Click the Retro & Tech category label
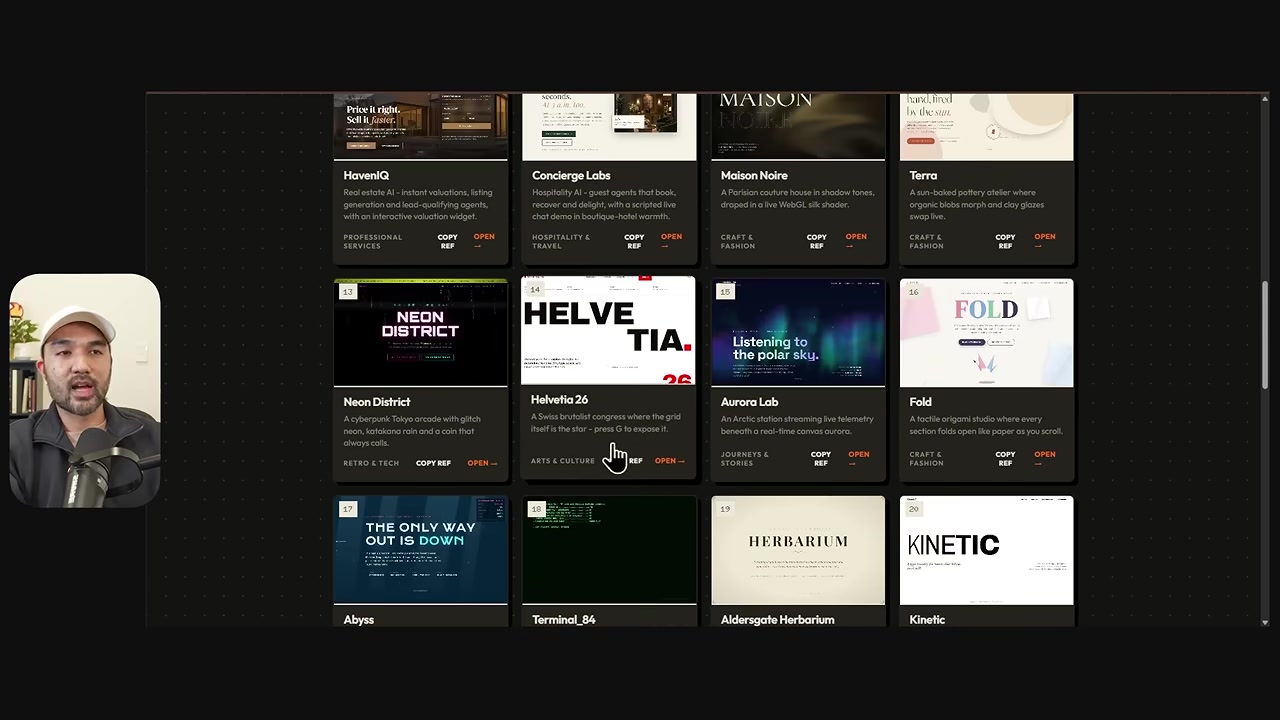 click(x=371, y=463)
